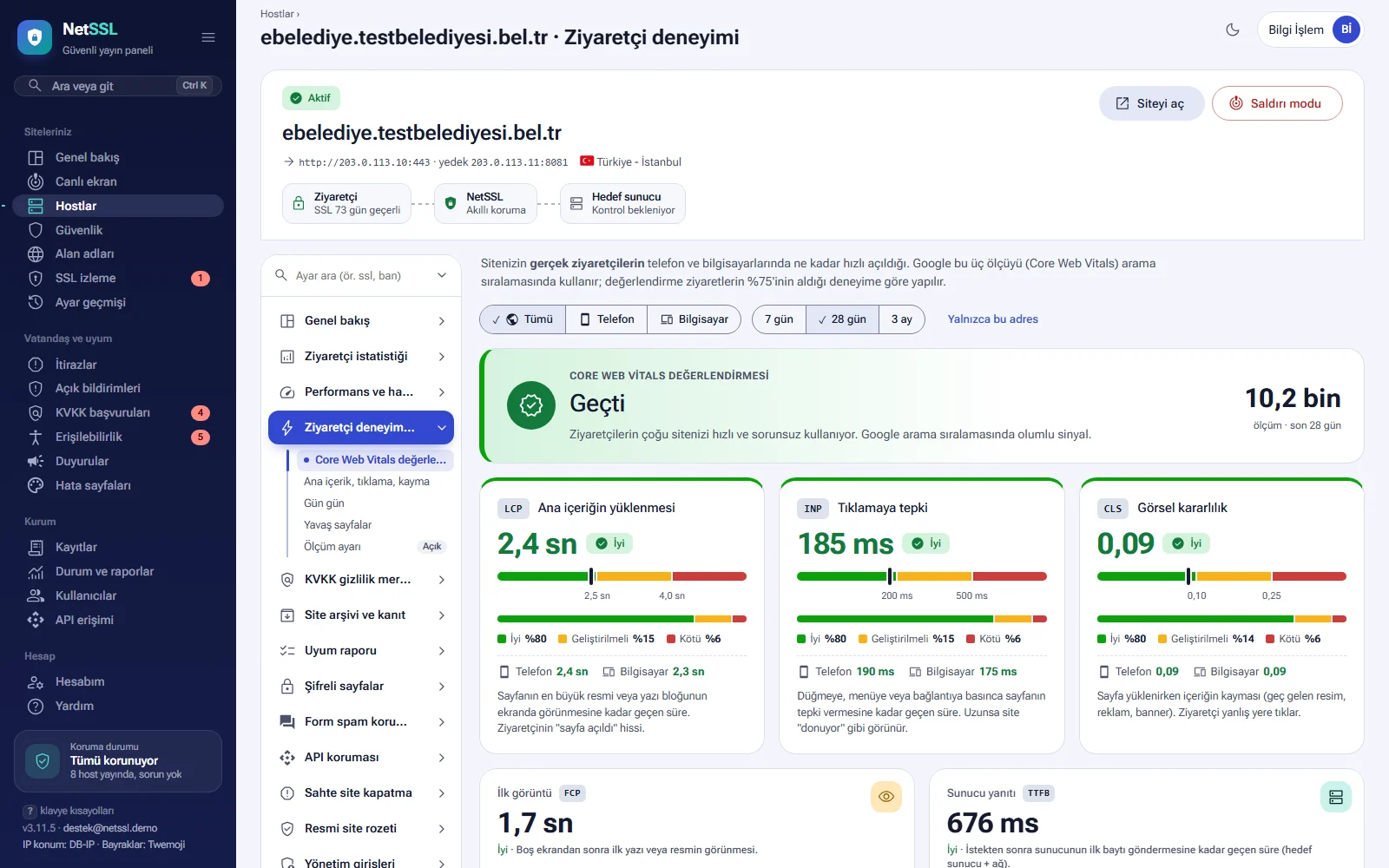Screen dimensions: 1389x868
Task: Click the LCP threshold gauge bar
Action: tap(622, 576)
